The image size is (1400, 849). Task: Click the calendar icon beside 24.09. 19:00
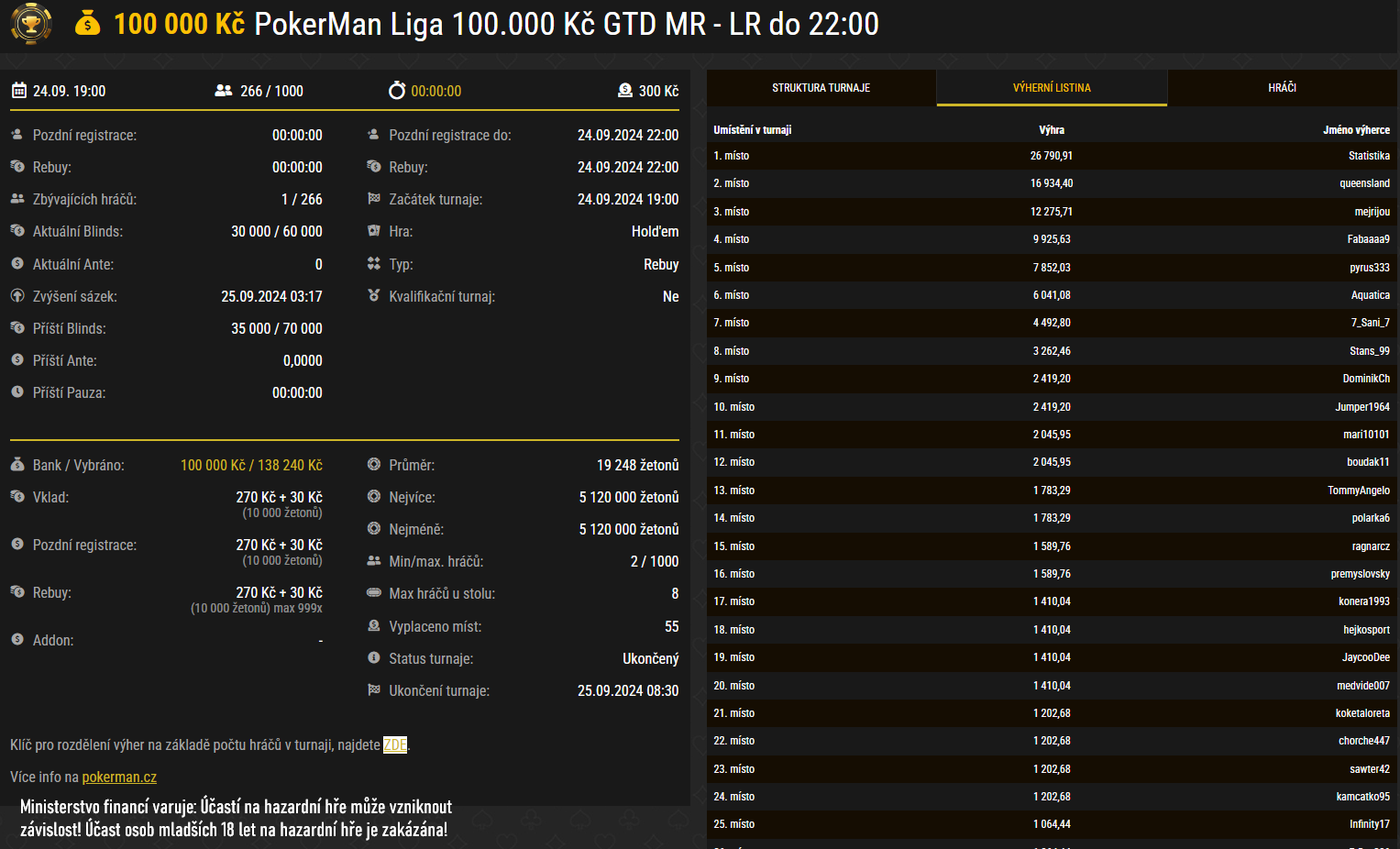coord(19,91)
